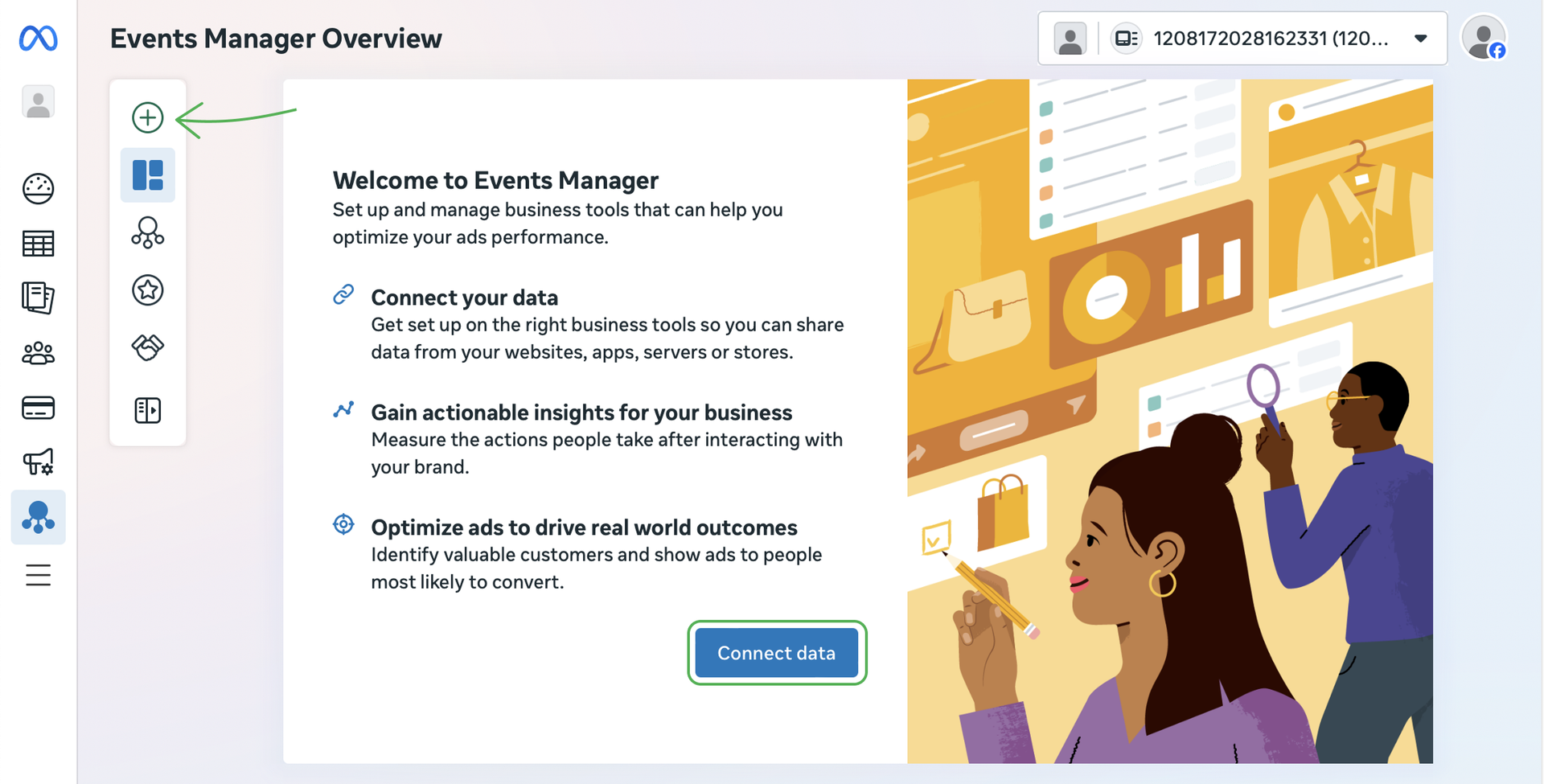Screen dimensions: 1544x784
Task: Click the Meta logo icon
Action: pos(38,38)
